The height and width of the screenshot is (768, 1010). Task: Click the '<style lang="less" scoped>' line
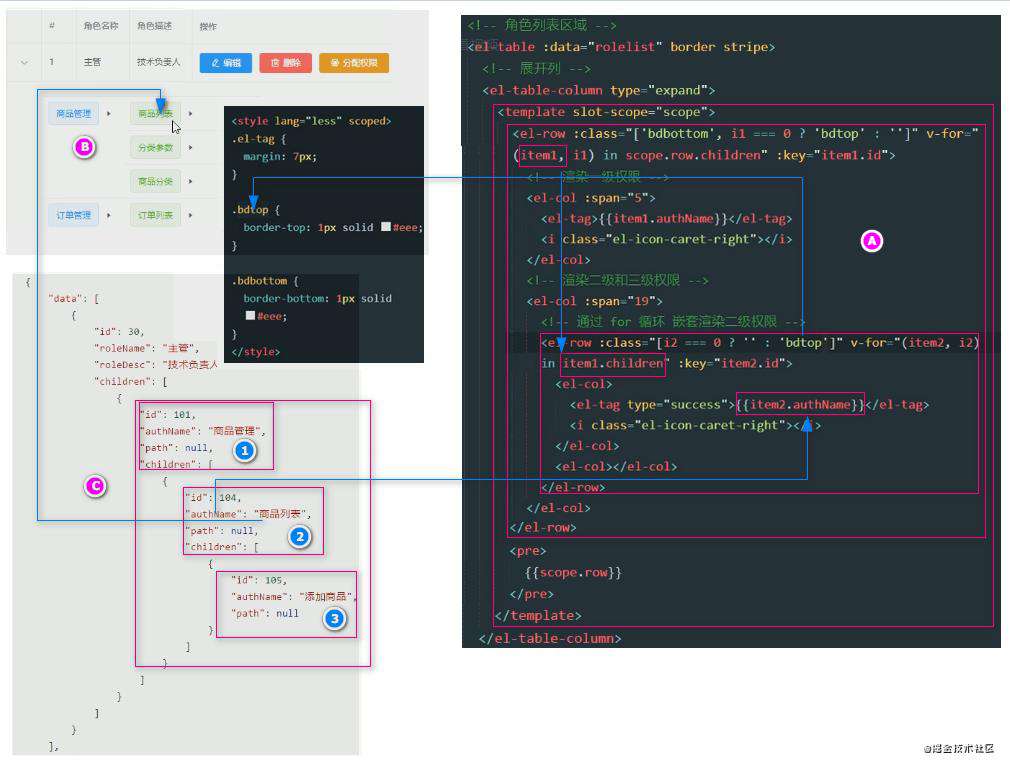[311, 121]
